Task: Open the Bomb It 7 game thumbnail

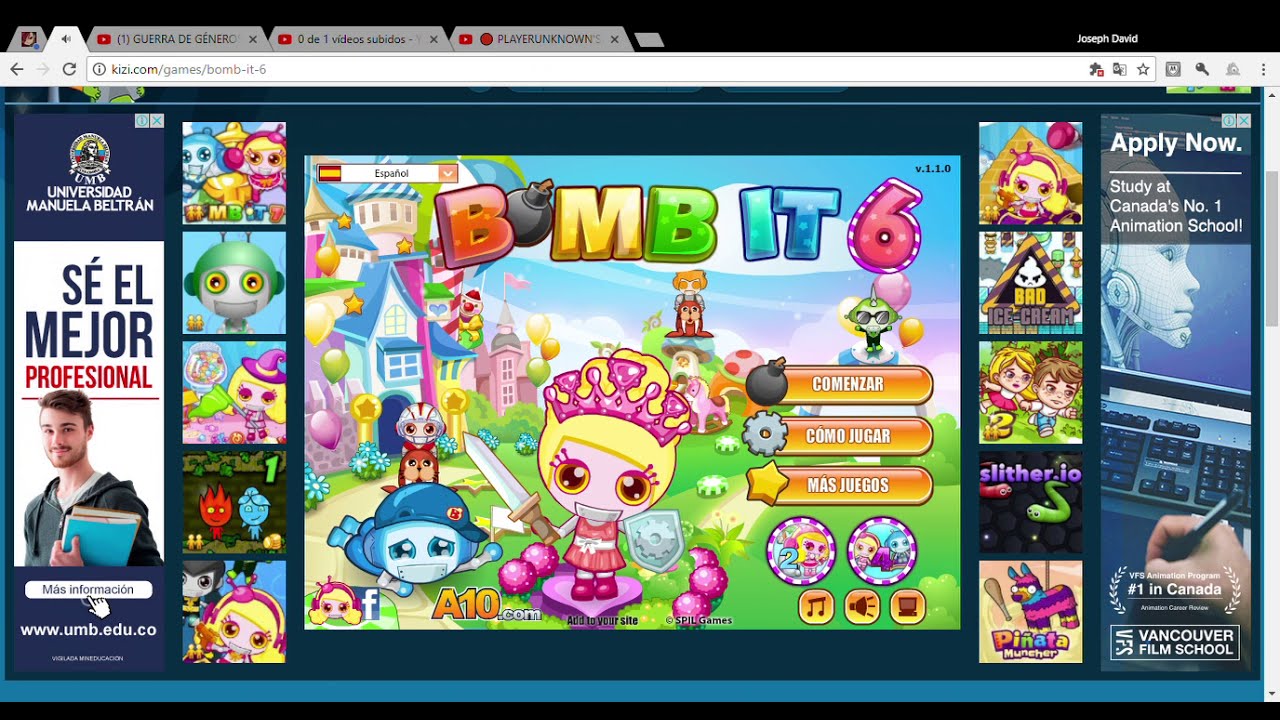Action: (234, 173)
